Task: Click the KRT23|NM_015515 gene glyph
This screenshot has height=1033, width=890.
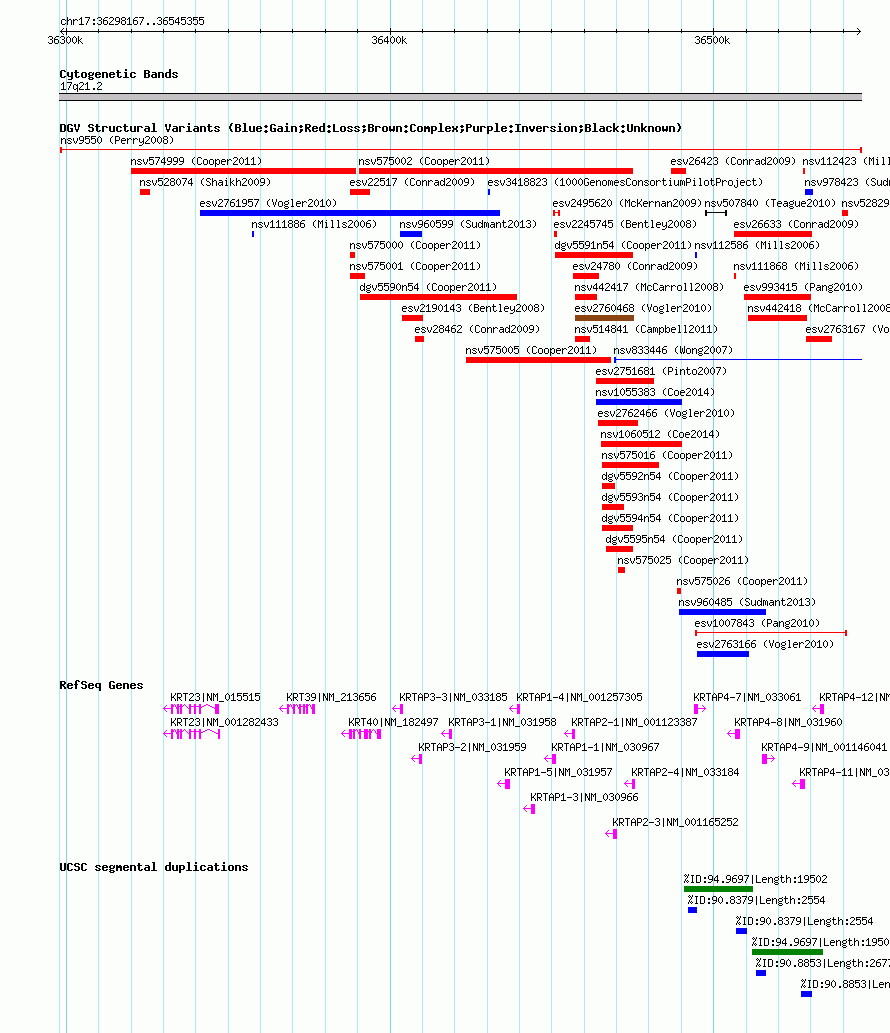Action: click(192, 710)
